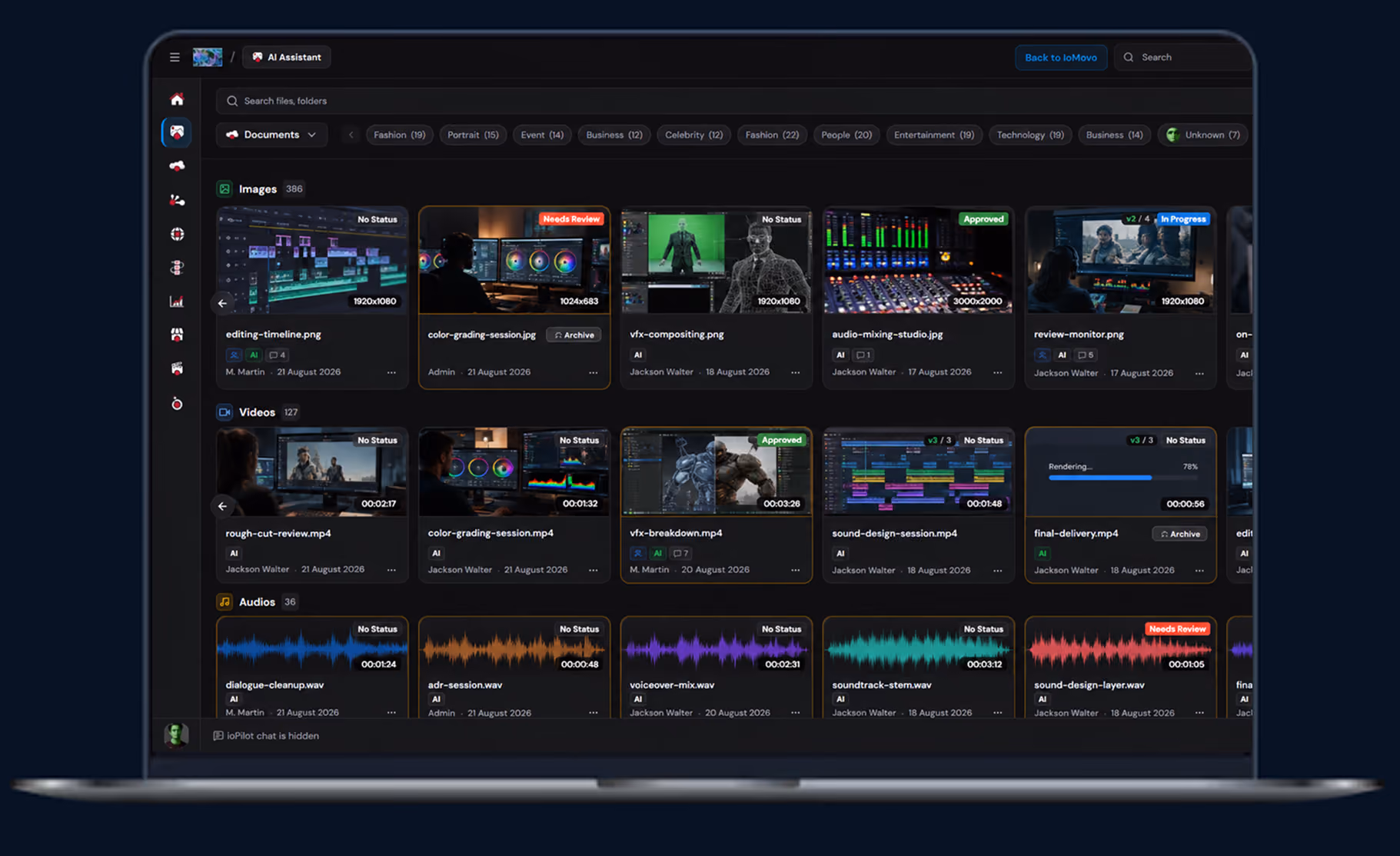Screen dimensions: 1400x856
Task: Open the globe icon in the sidebar
Action: coord(177,234)
